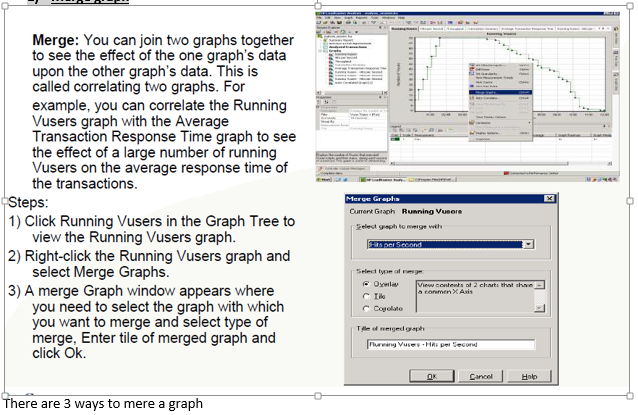Click the green legend color swatch

395,139
